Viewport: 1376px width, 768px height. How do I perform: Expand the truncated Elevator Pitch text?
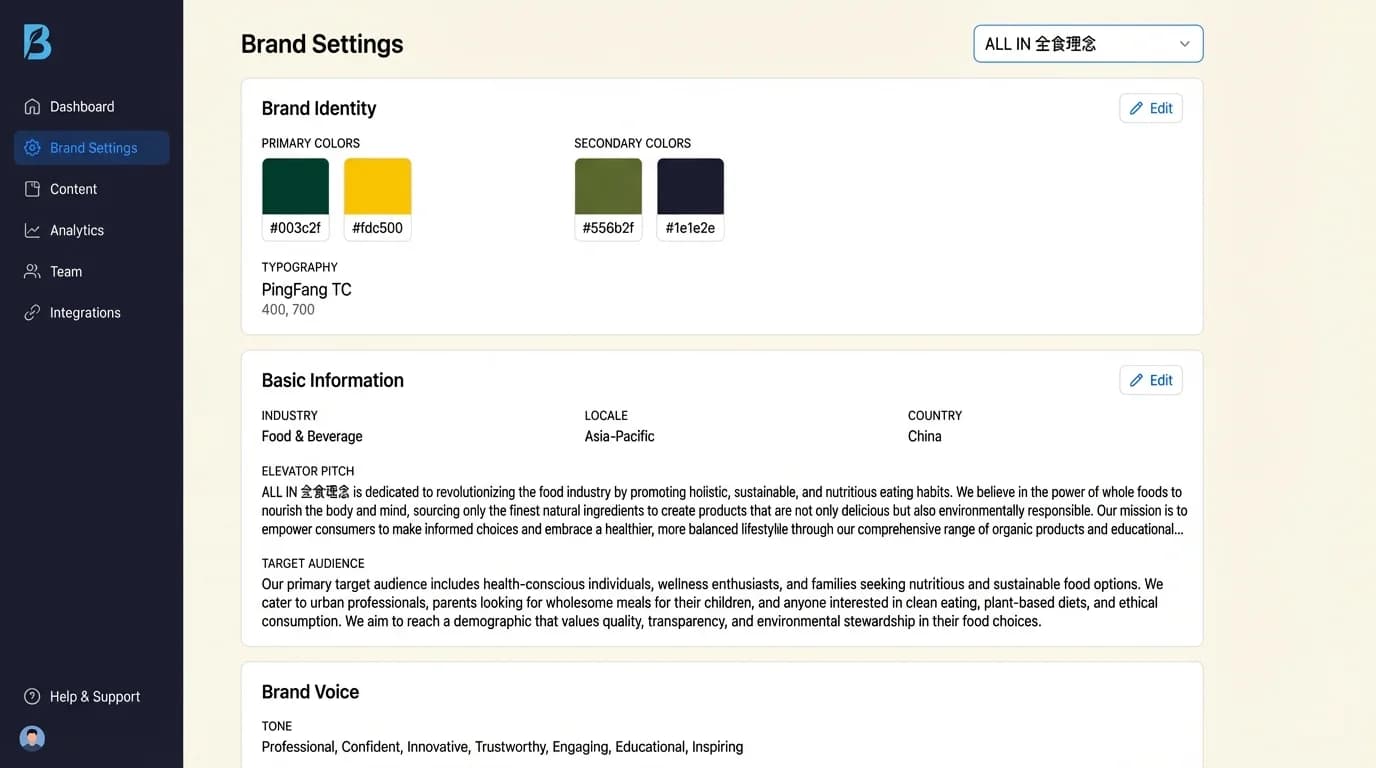tap(1179, 529)
